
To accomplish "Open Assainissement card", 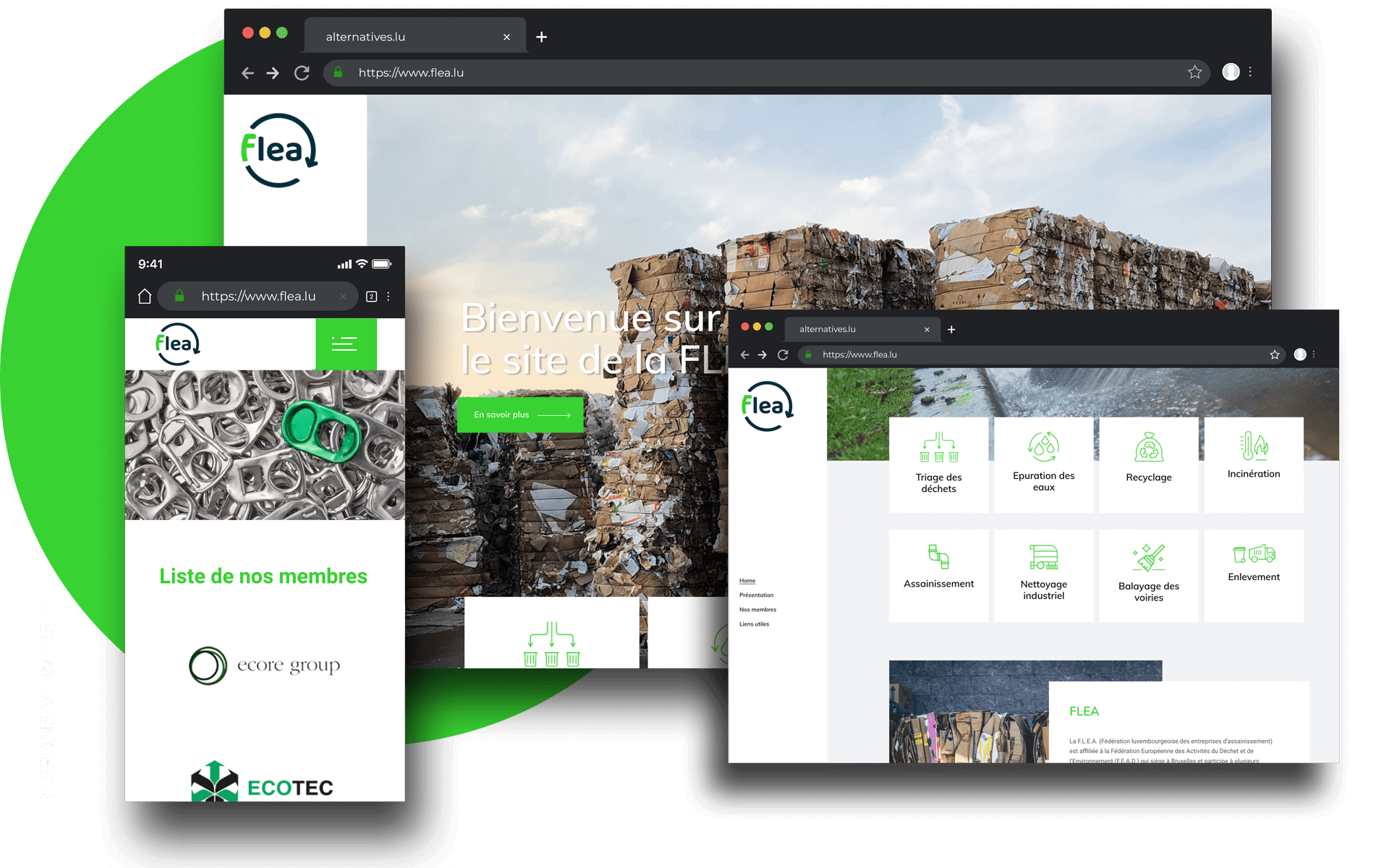I will [x=938, y=576].
